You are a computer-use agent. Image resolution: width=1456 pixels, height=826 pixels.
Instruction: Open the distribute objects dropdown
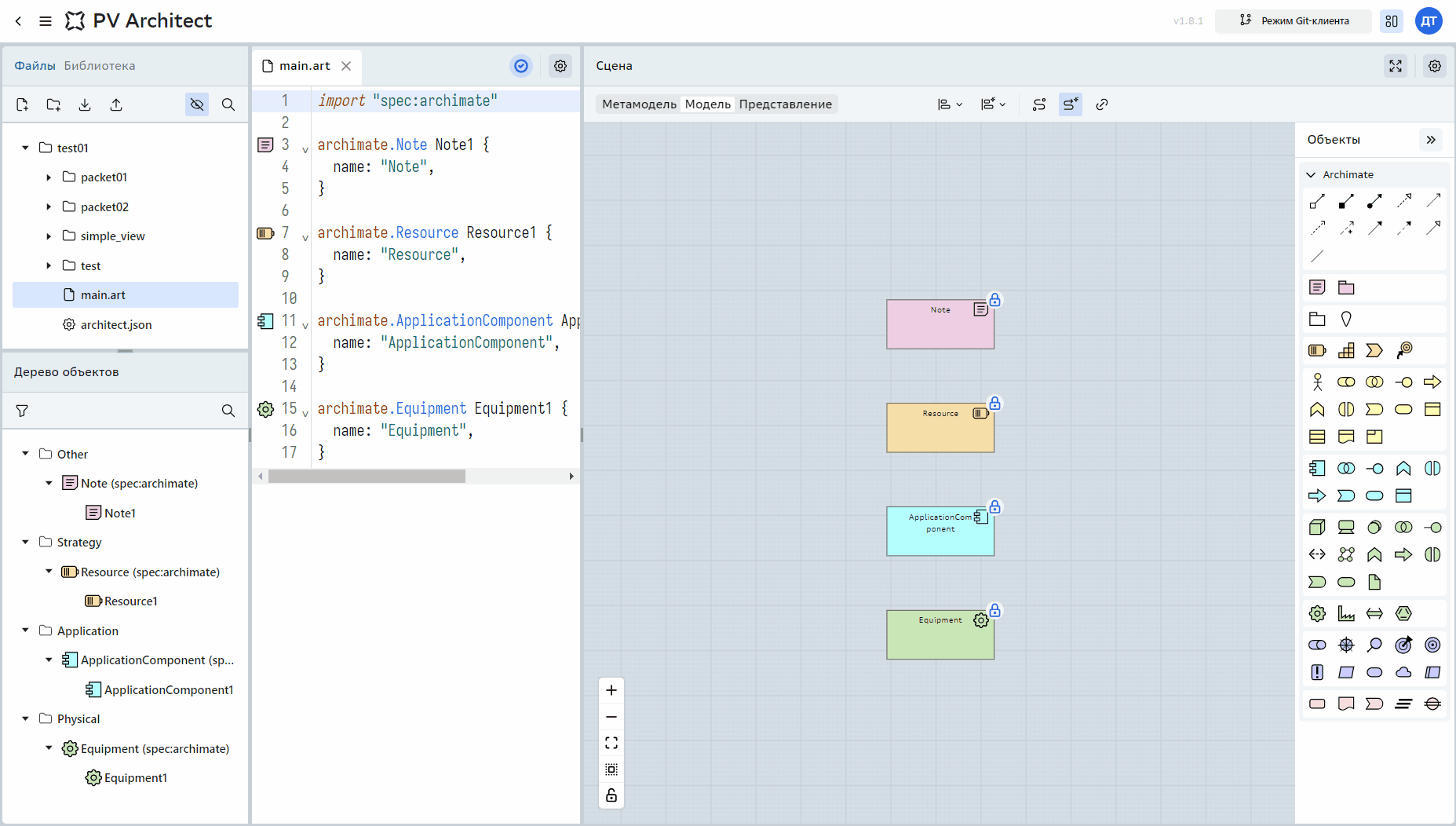click(x=993, y=104)
